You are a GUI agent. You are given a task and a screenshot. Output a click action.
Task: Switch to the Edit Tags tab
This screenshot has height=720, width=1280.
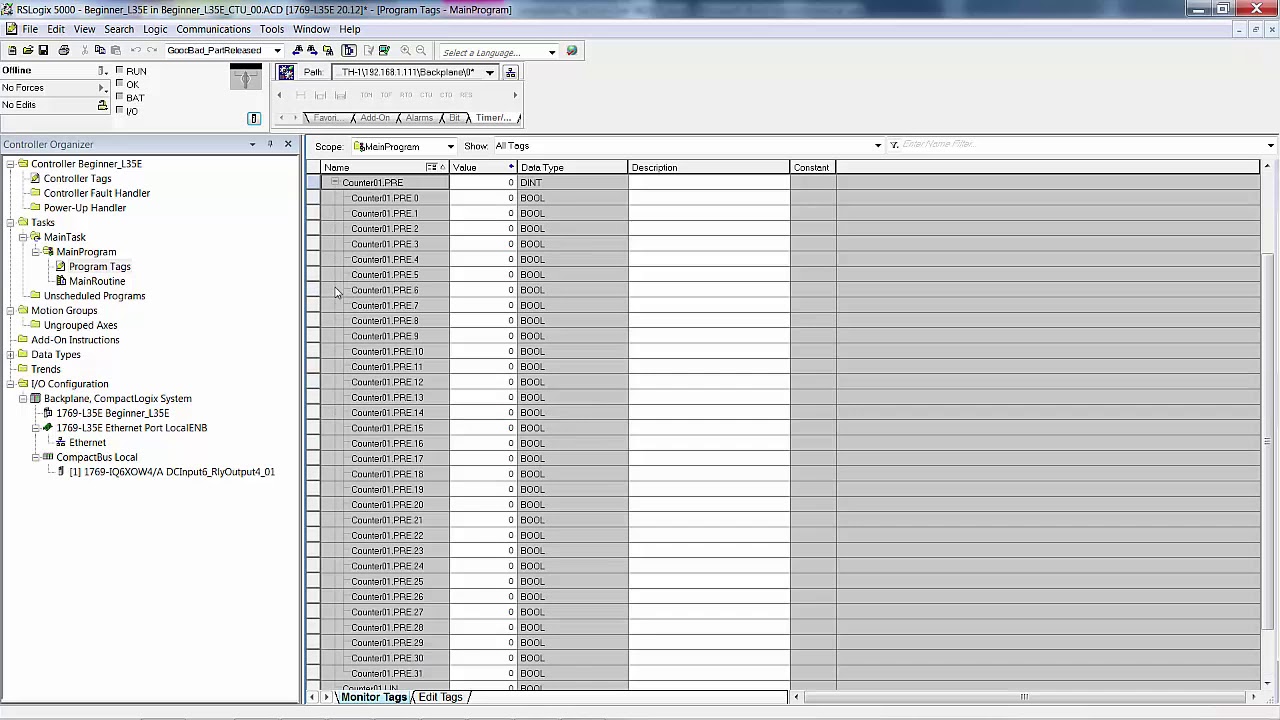coord(440,697)
